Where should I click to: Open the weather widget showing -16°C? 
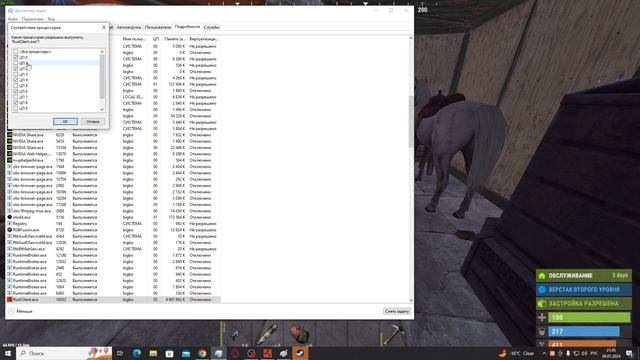[517, 353]
